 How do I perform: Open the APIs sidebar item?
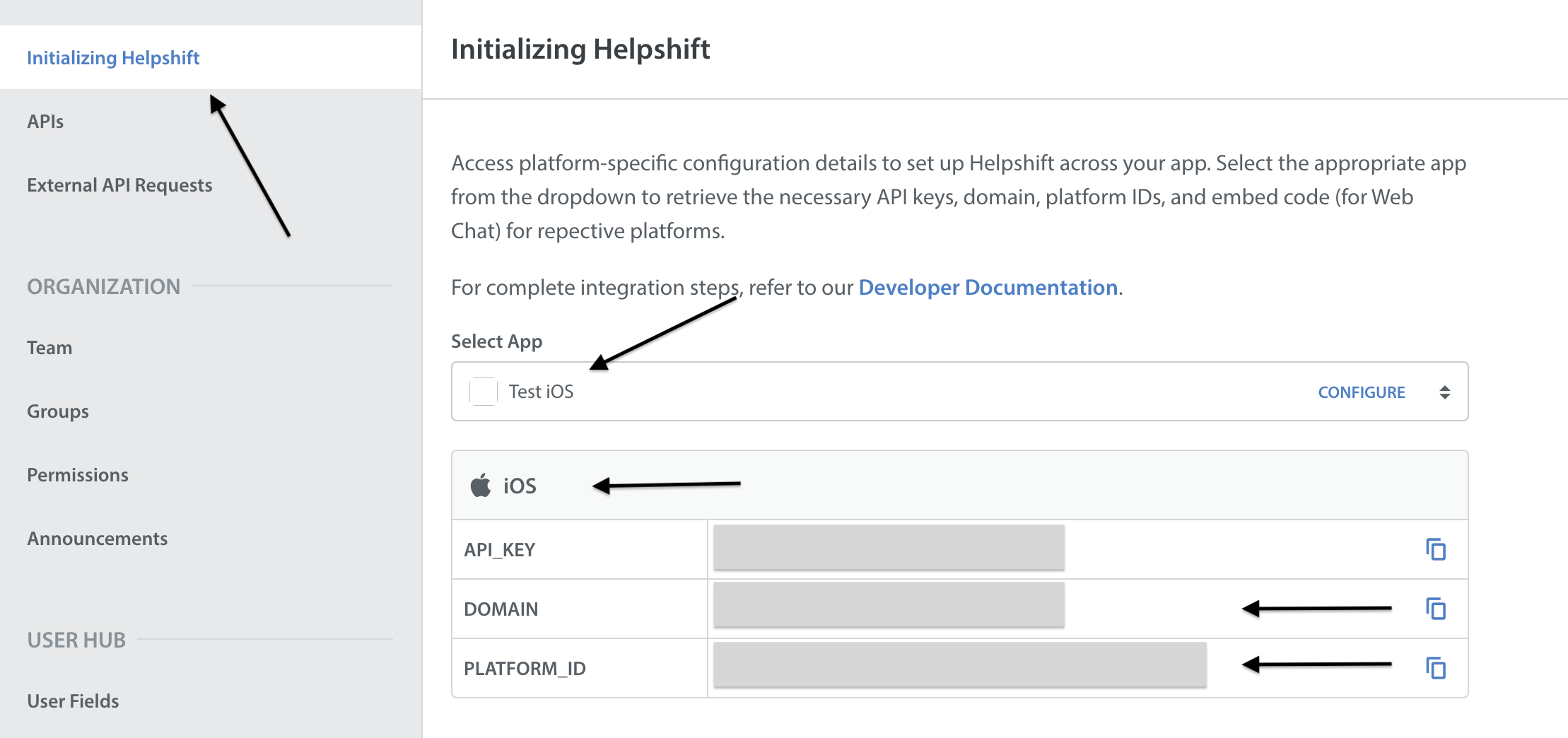(x=45, y=122)
